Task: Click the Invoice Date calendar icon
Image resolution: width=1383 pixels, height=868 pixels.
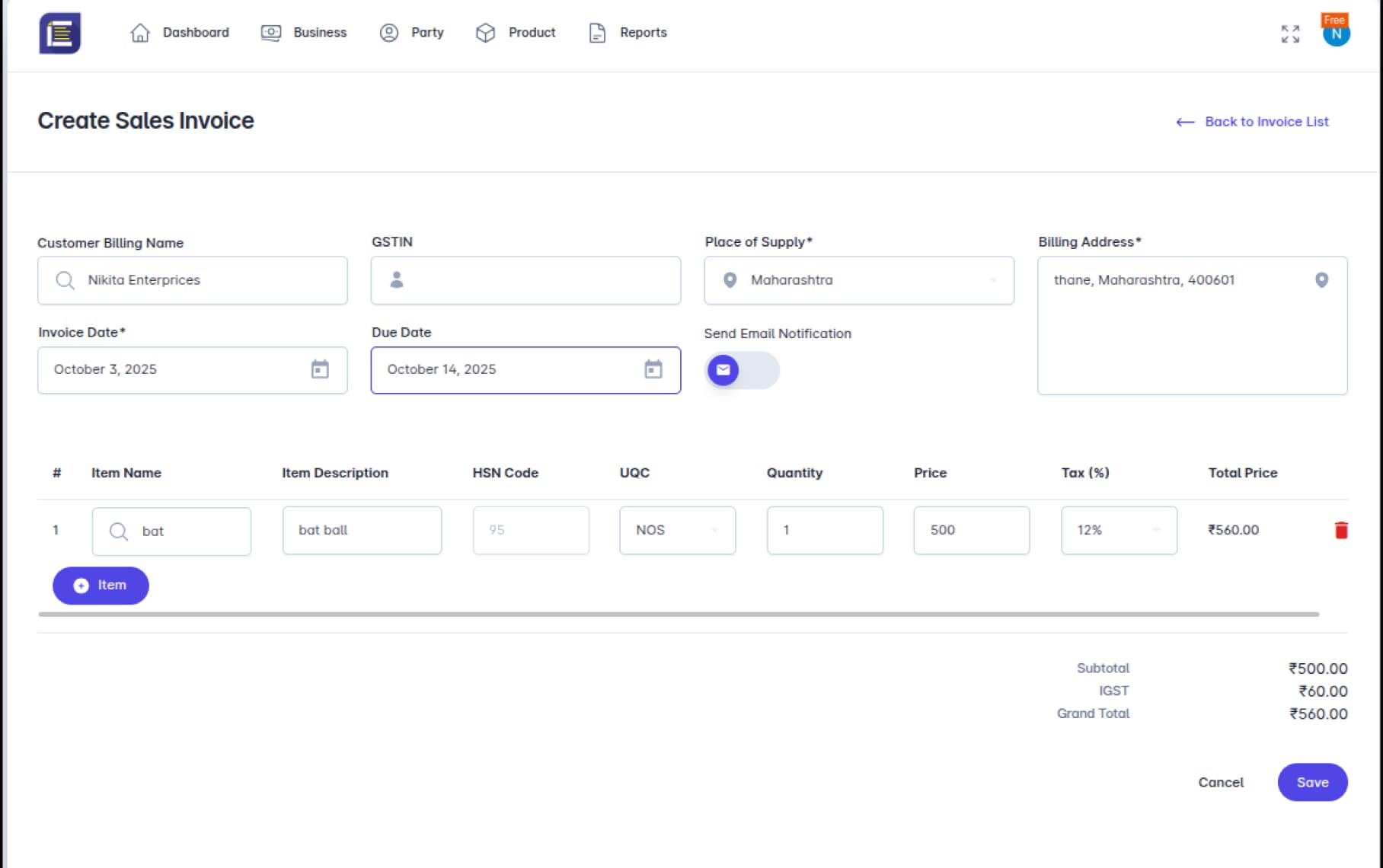Action: click(x=320, y=369)
